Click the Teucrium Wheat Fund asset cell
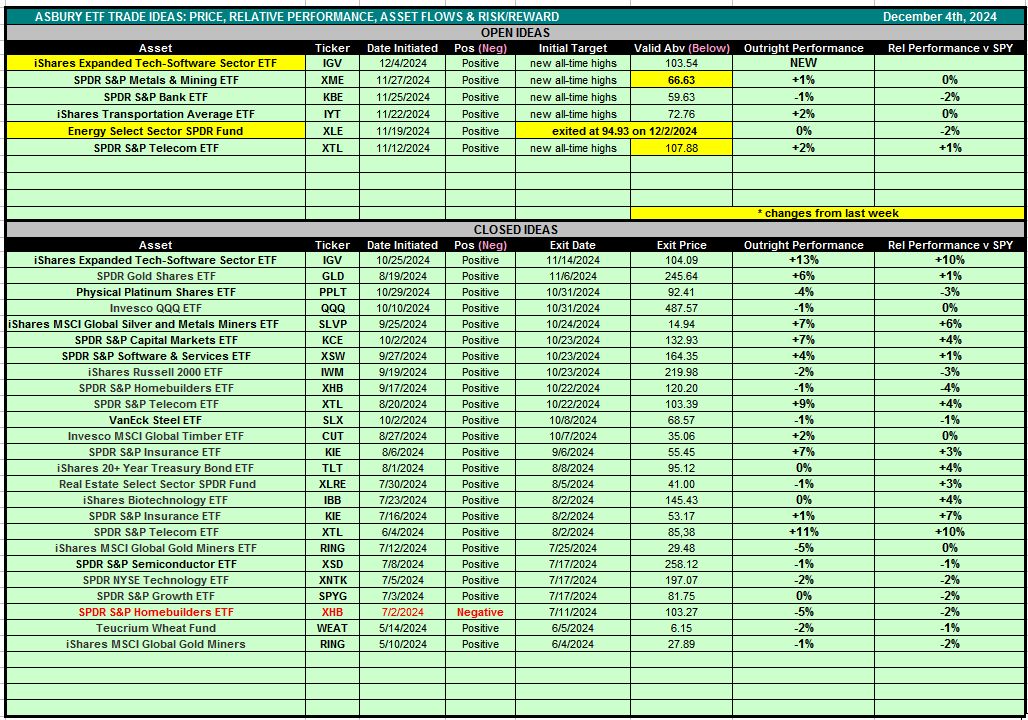 [x=155, y=628]
